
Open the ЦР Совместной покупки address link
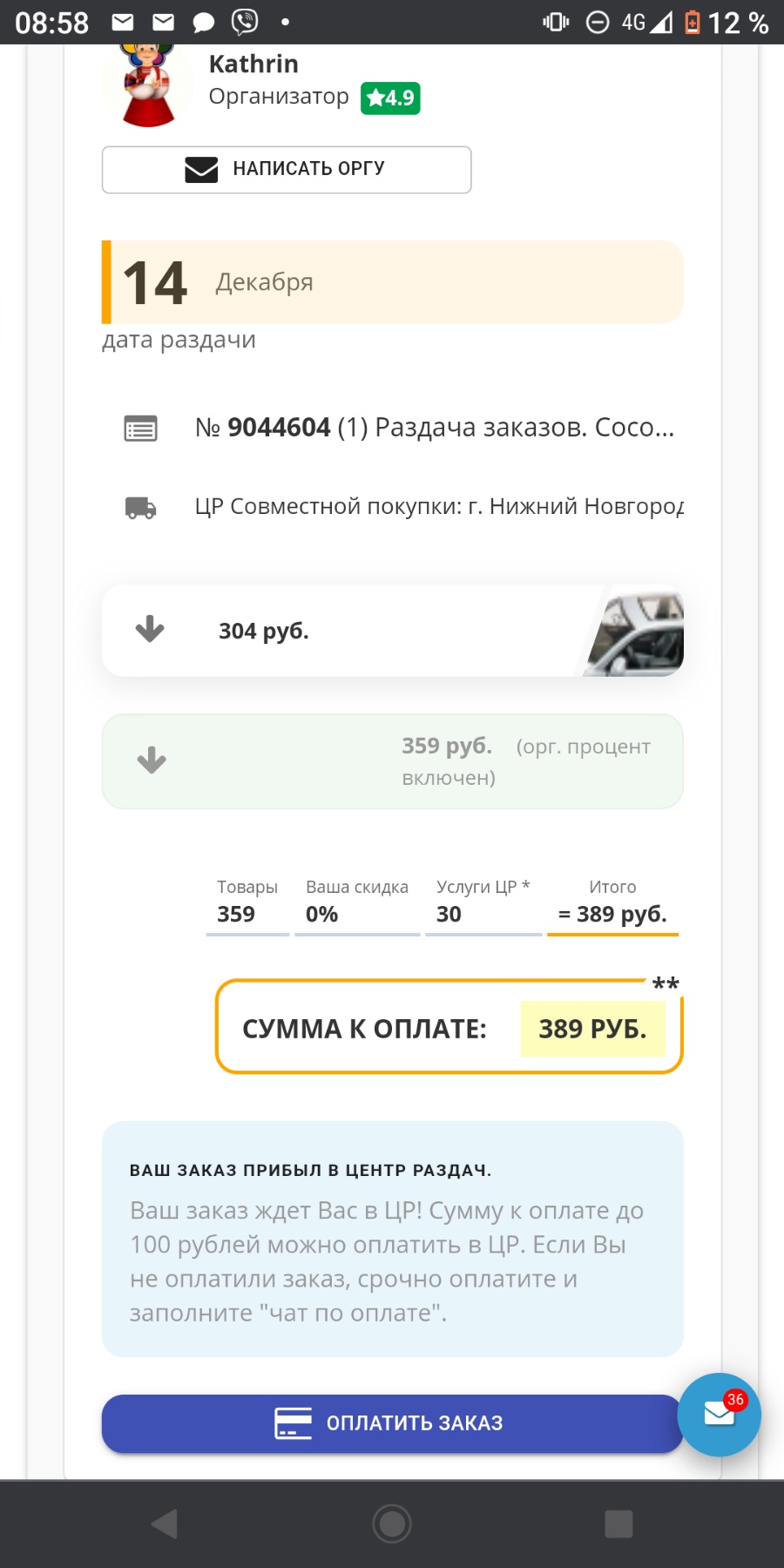[438, 507]
